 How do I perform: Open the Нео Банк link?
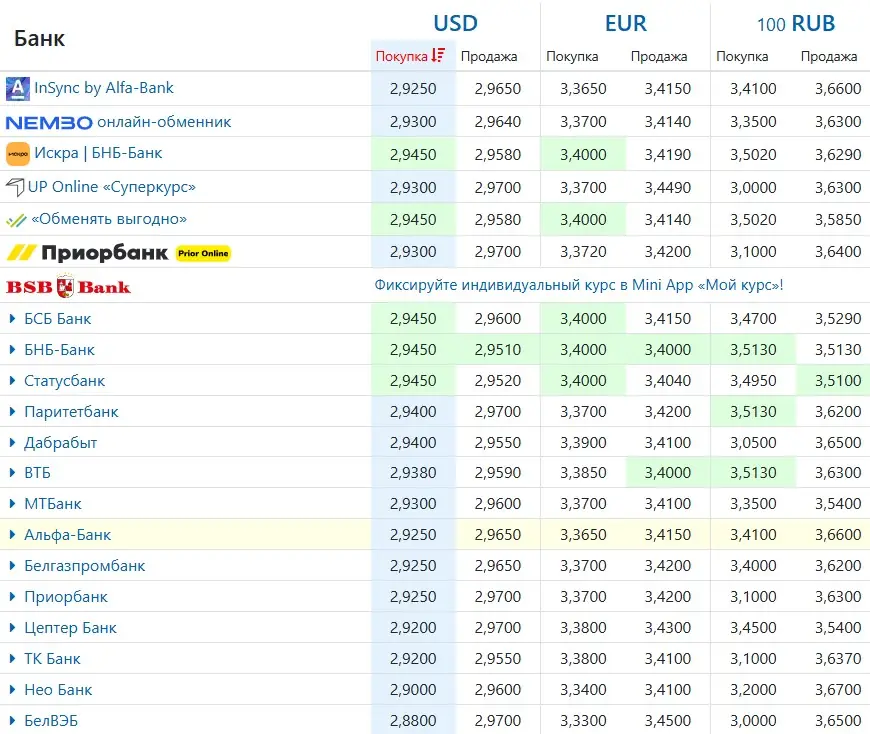click(x=58, y=691)
